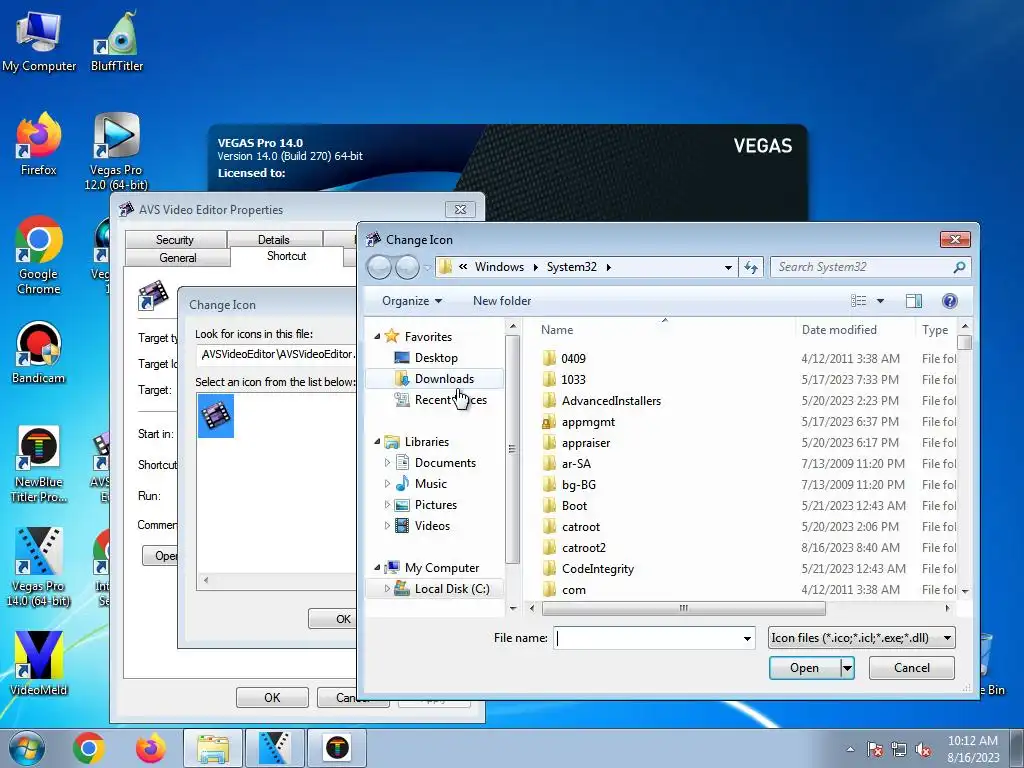Open the split arrow of the Open button
The height and width of the screenshot is (768, 1024).
click(x=847, y=668)
